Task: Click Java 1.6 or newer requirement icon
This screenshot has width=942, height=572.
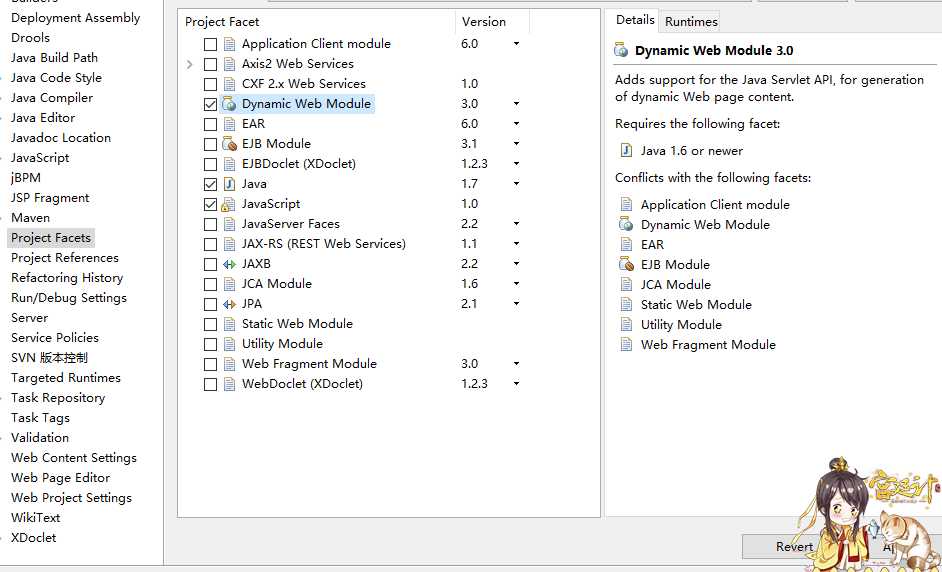Action: 627,151
